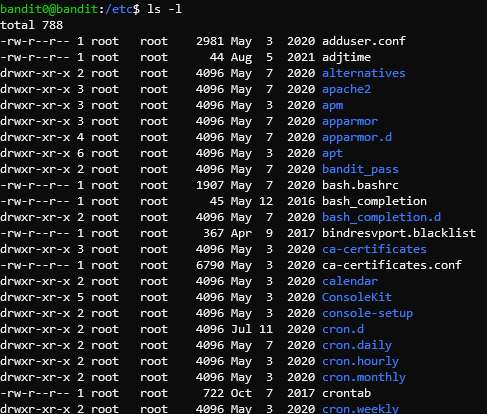
Task: Select size 722 in crontab row
Action: pyautogui.click(x=213, y=393)
